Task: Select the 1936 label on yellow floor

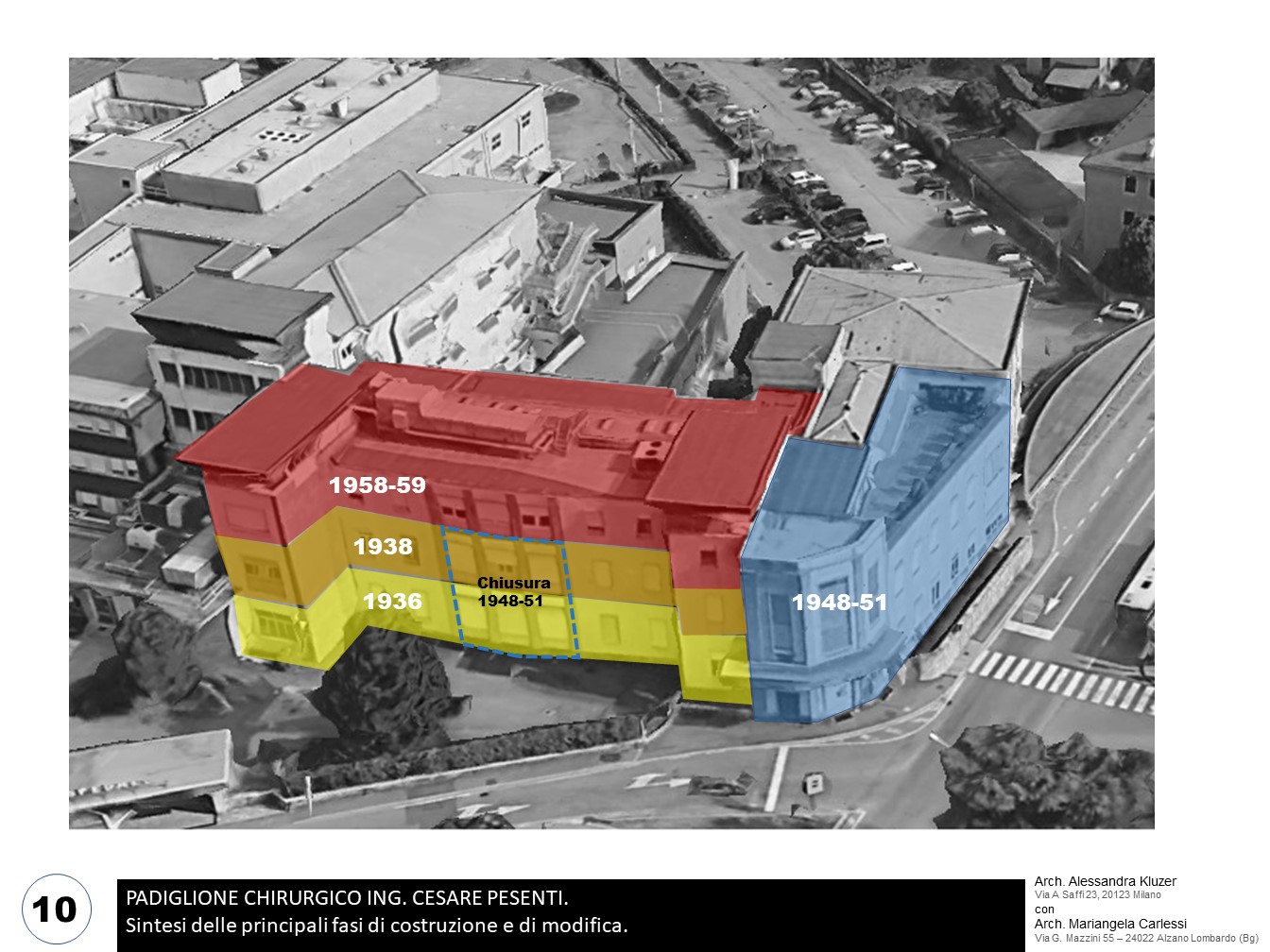Action: (392, 601)
